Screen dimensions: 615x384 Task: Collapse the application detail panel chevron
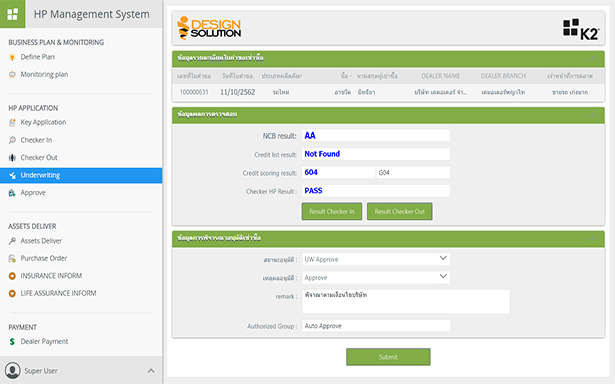pyautogui.click(x=593, y=59)
